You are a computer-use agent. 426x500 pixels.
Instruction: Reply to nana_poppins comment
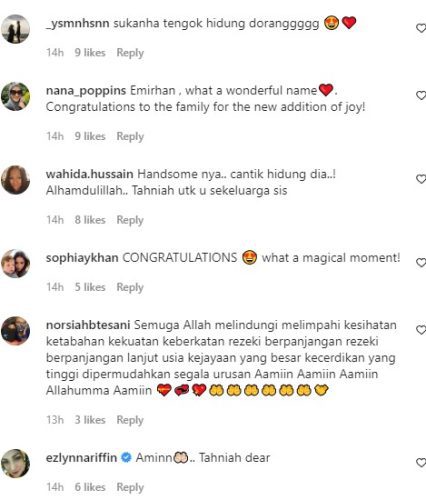coord(130,136)
